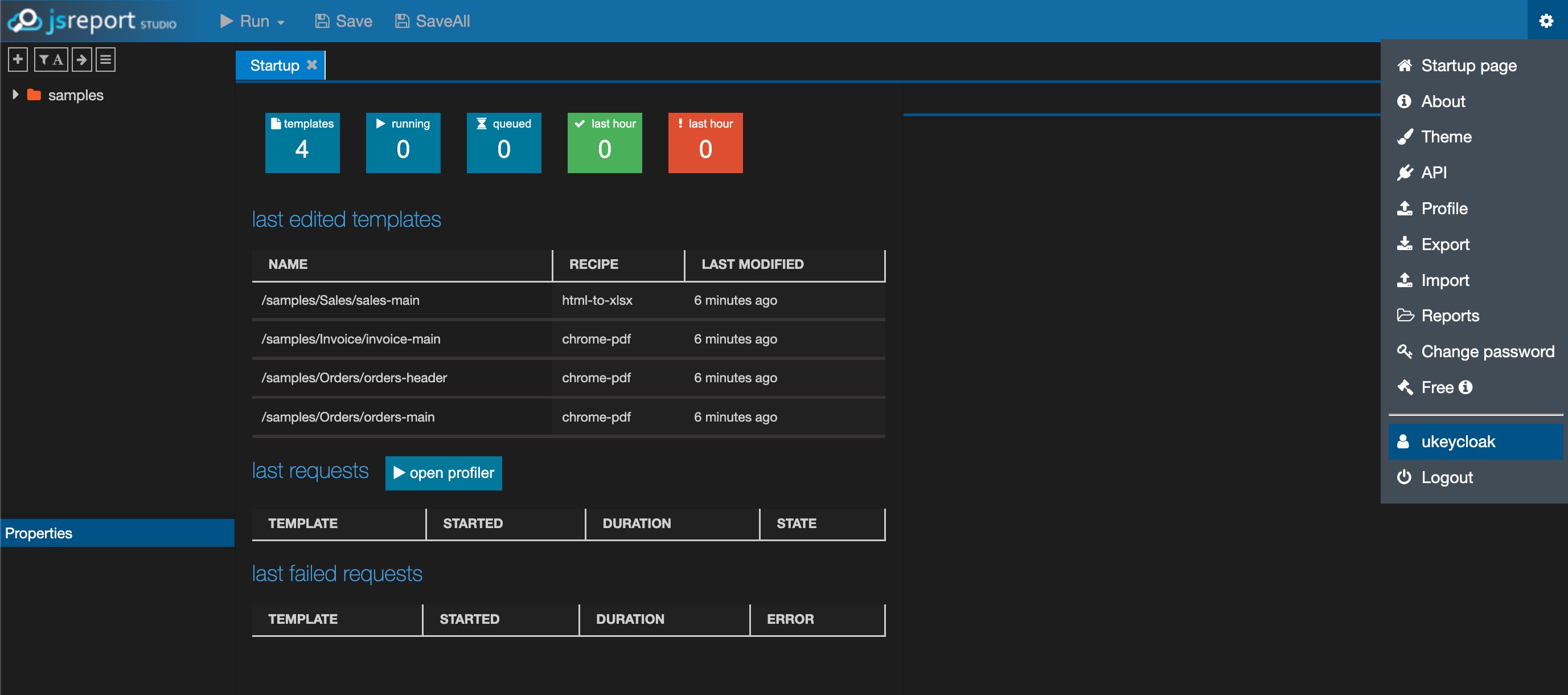Click the info icon next to Free
This screenshot has width=1568, height=695.
[x=1466, y=387]
